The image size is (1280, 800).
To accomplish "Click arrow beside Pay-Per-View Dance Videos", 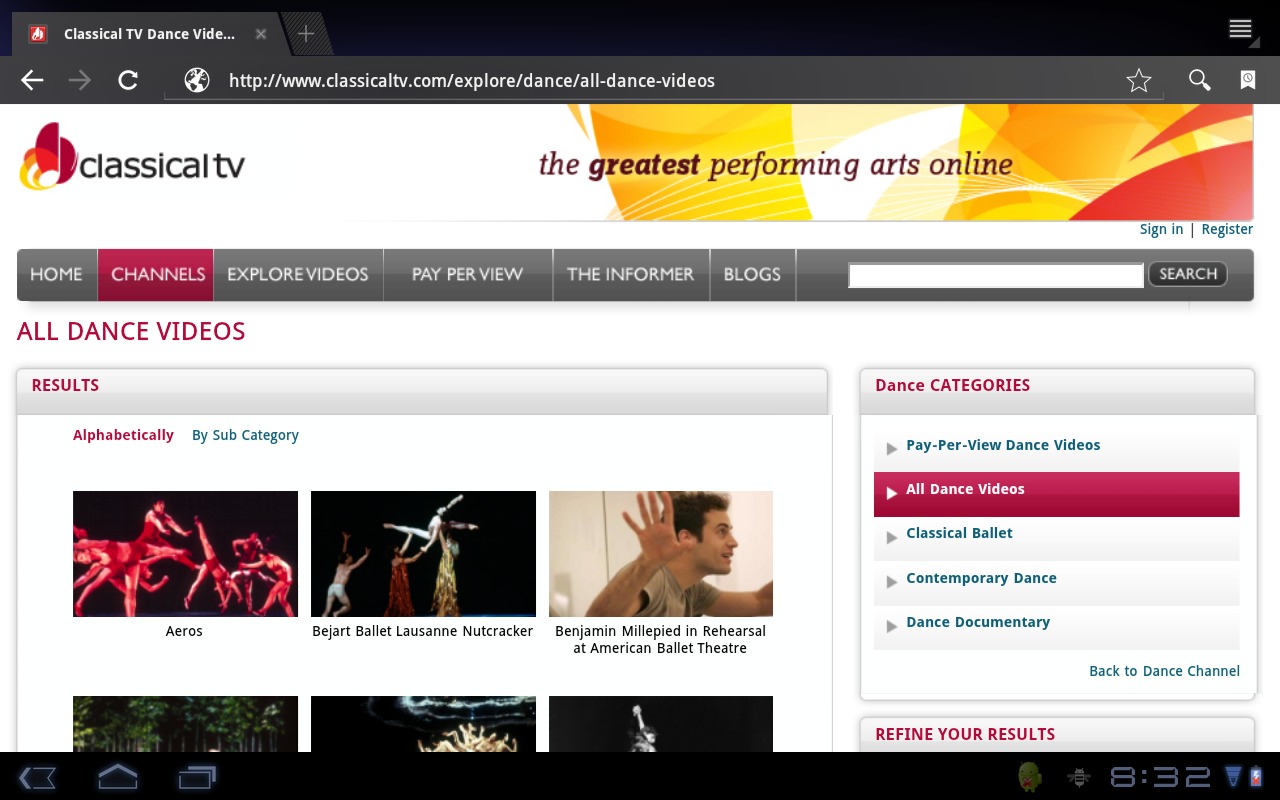I will (x=891, y=448).
